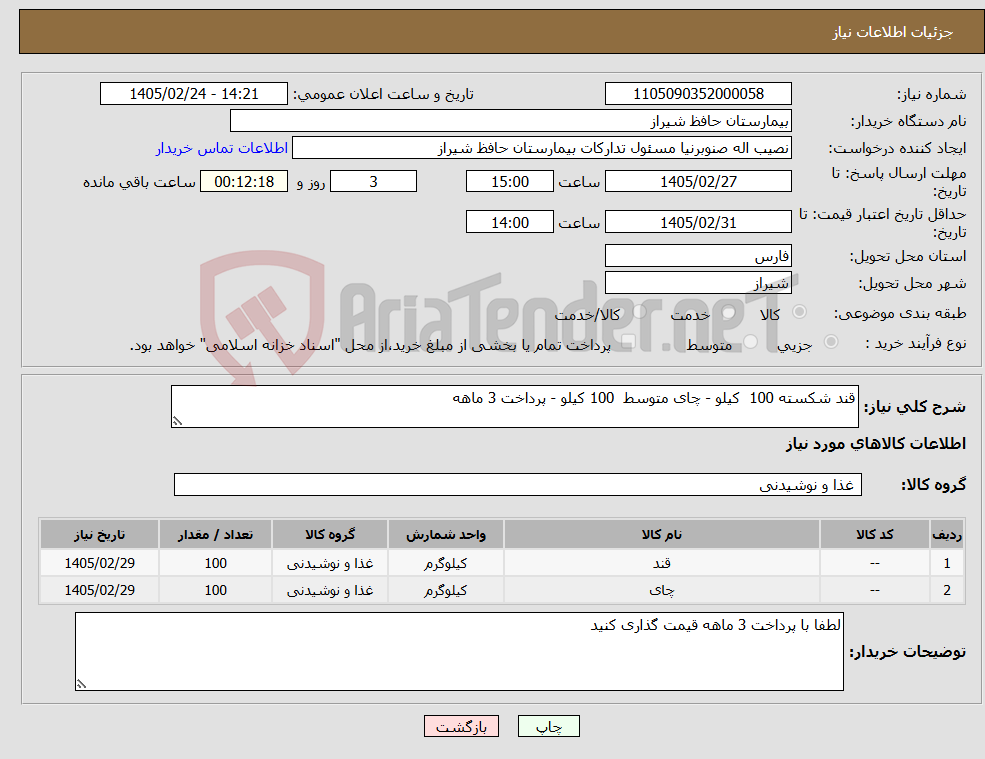The image size is (985, 759).
Task: Click response deadline date 1405/02/27
Action: [698, 182]
